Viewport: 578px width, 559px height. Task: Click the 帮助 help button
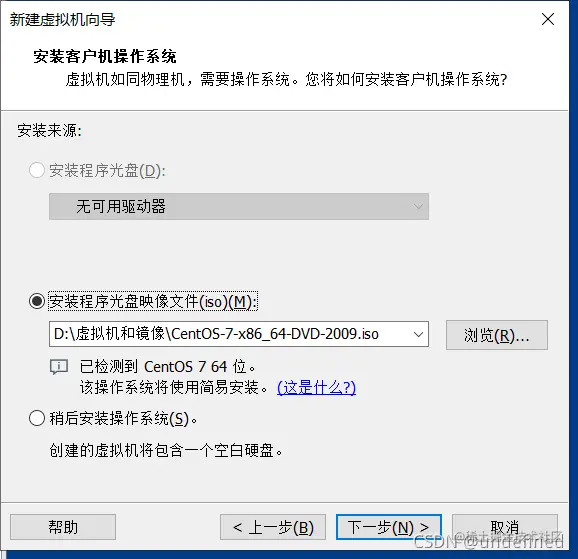point(63,527)
